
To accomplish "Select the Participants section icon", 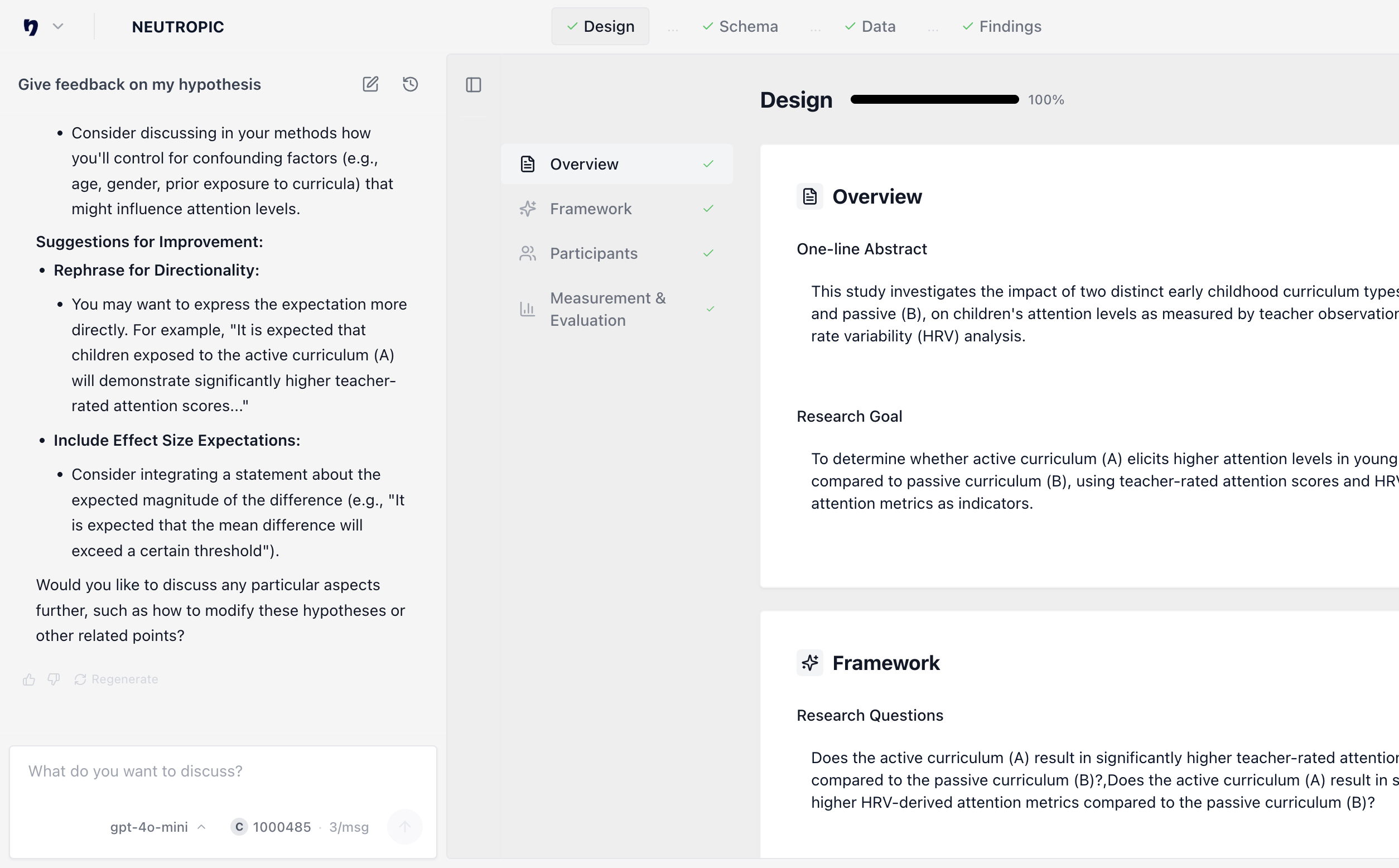I will (527, 253).
